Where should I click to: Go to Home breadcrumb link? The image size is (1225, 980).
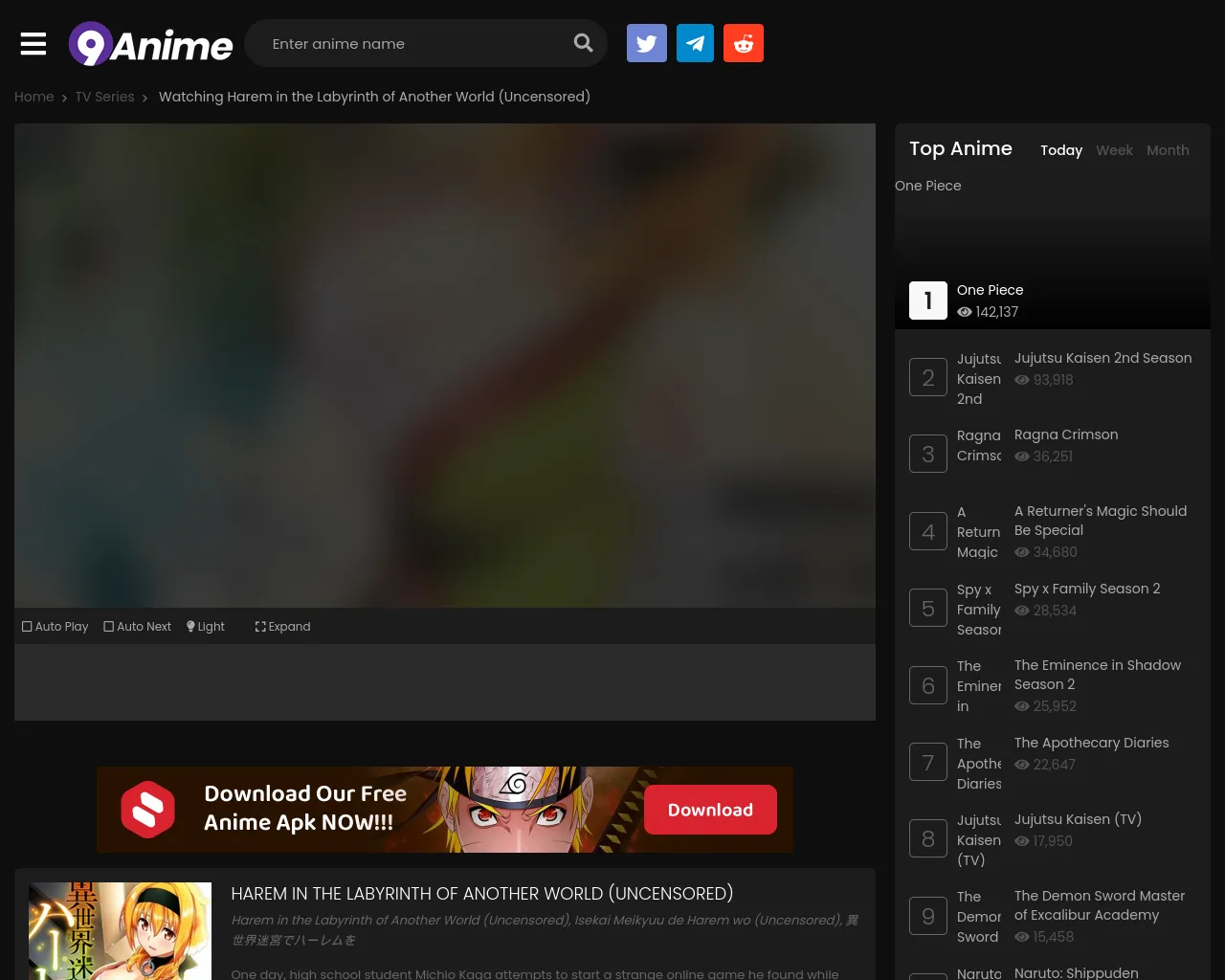coord(33,97)
